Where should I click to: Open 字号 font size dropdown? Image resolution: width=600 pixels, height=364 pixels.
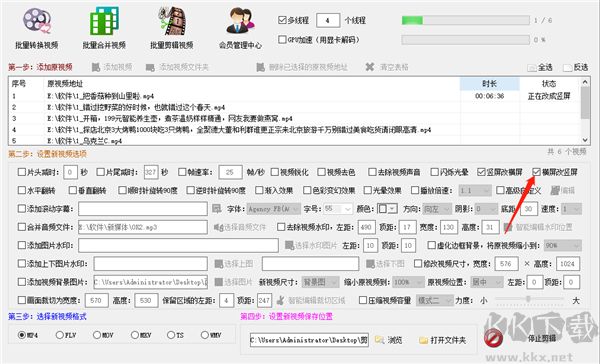[x=338, y=209]
